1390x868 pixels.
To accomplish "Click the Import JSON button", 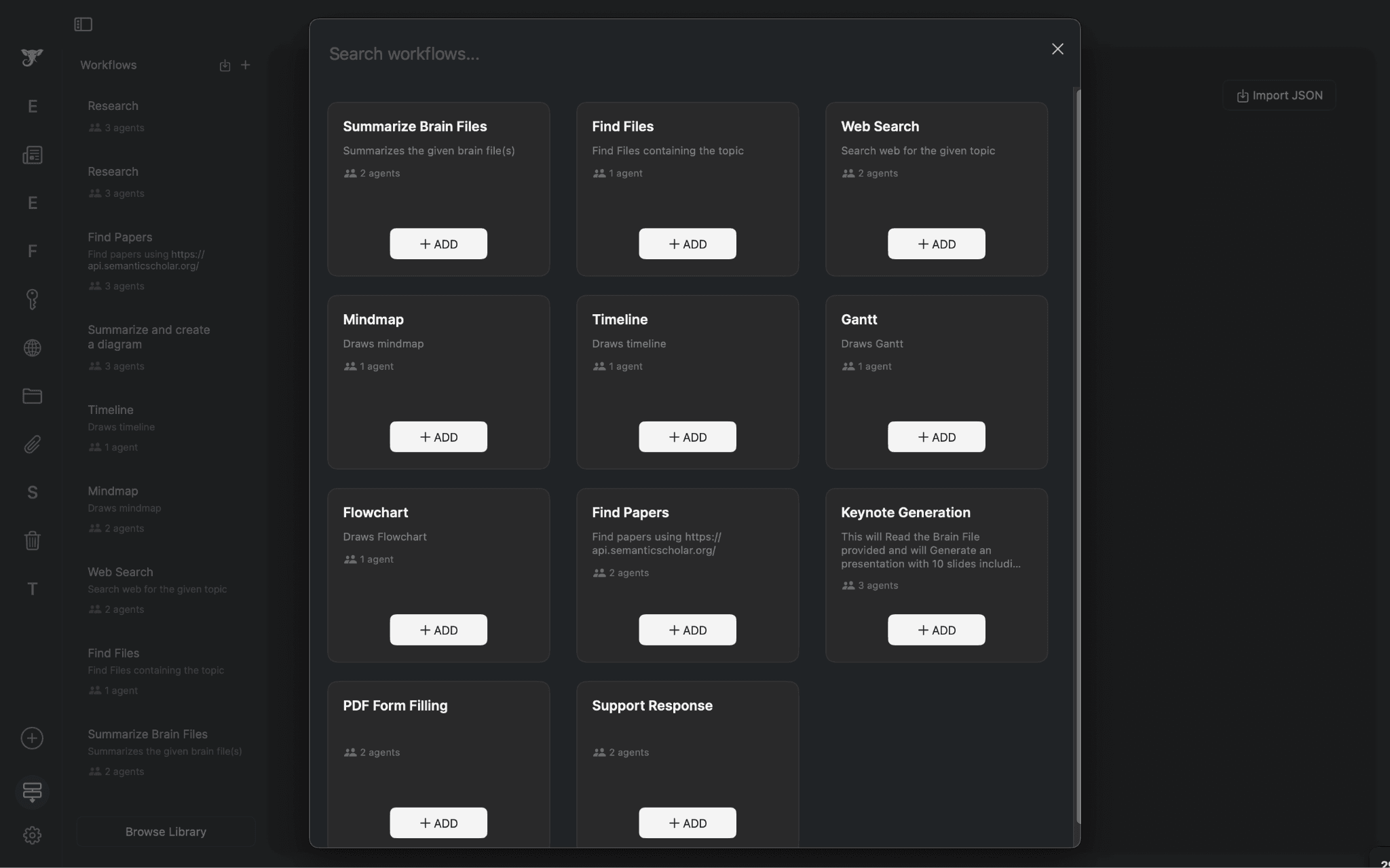I will (x=1279, y=96).
